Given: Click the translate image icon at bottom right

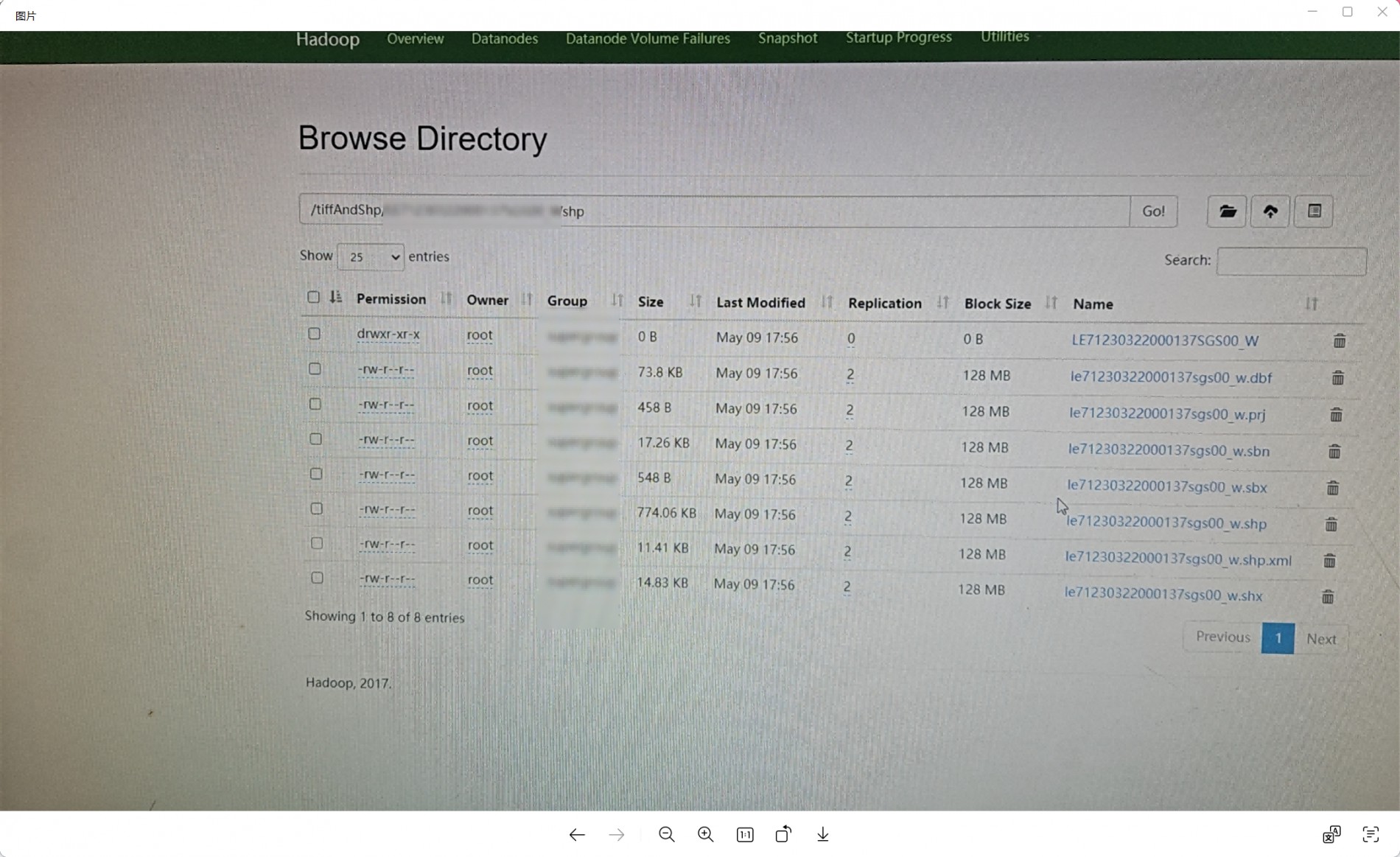Looking at the screenshot, I should 1331,834.
